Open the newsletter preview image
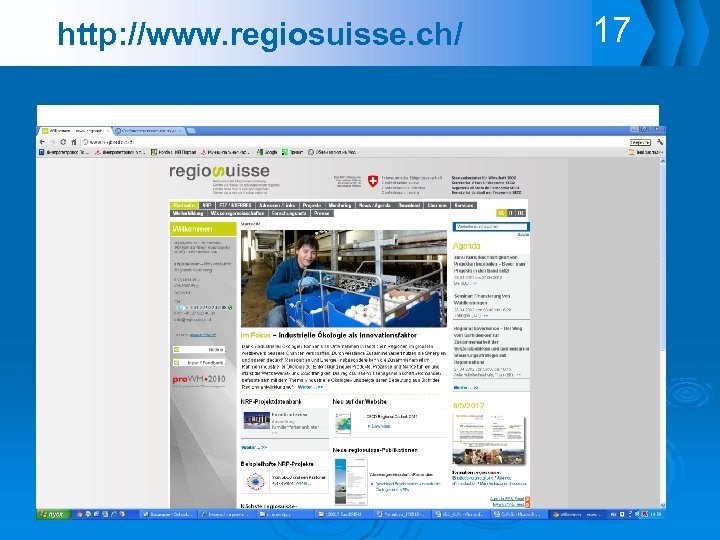Screen dimensions: 720x540 pos(489,439)
